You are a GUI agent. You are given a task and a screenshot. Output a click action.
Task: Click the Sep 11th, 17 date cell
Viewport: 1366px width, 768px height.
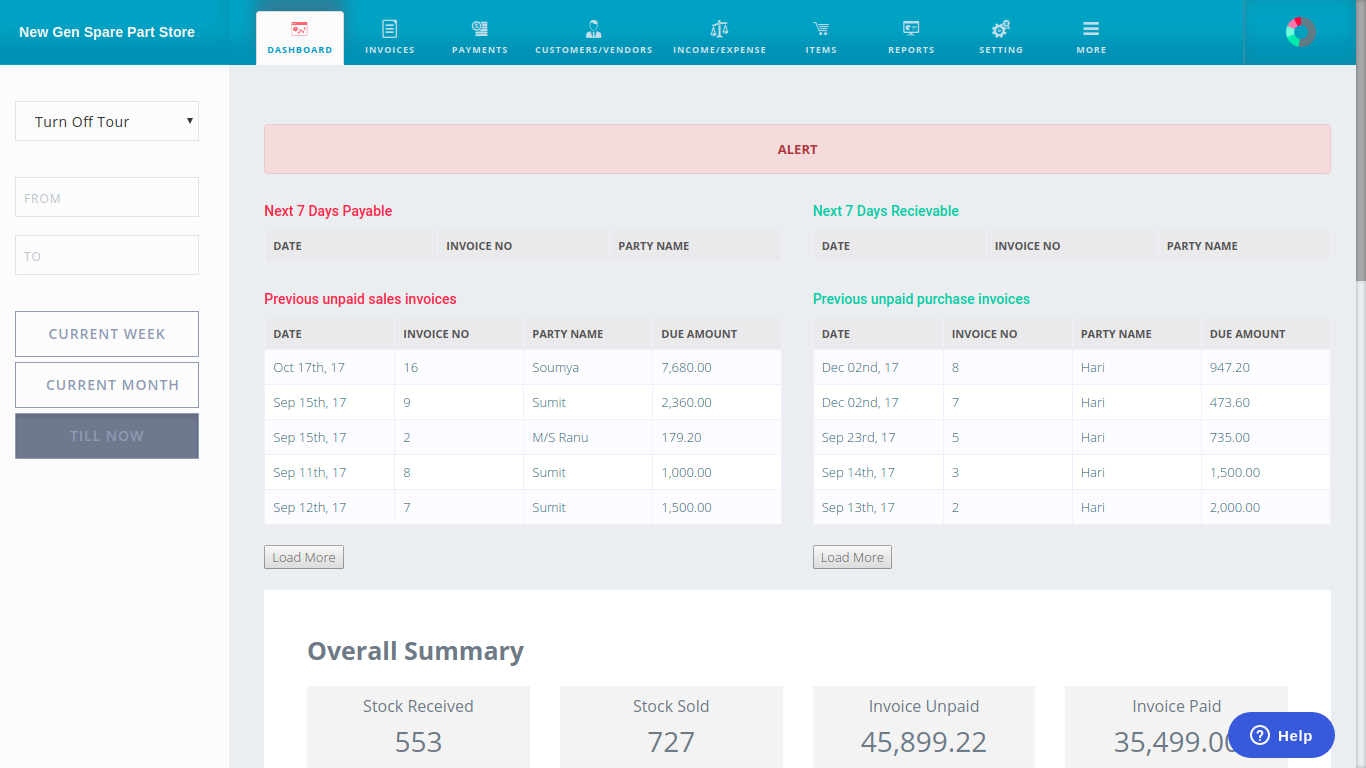(x=310, y=472)
